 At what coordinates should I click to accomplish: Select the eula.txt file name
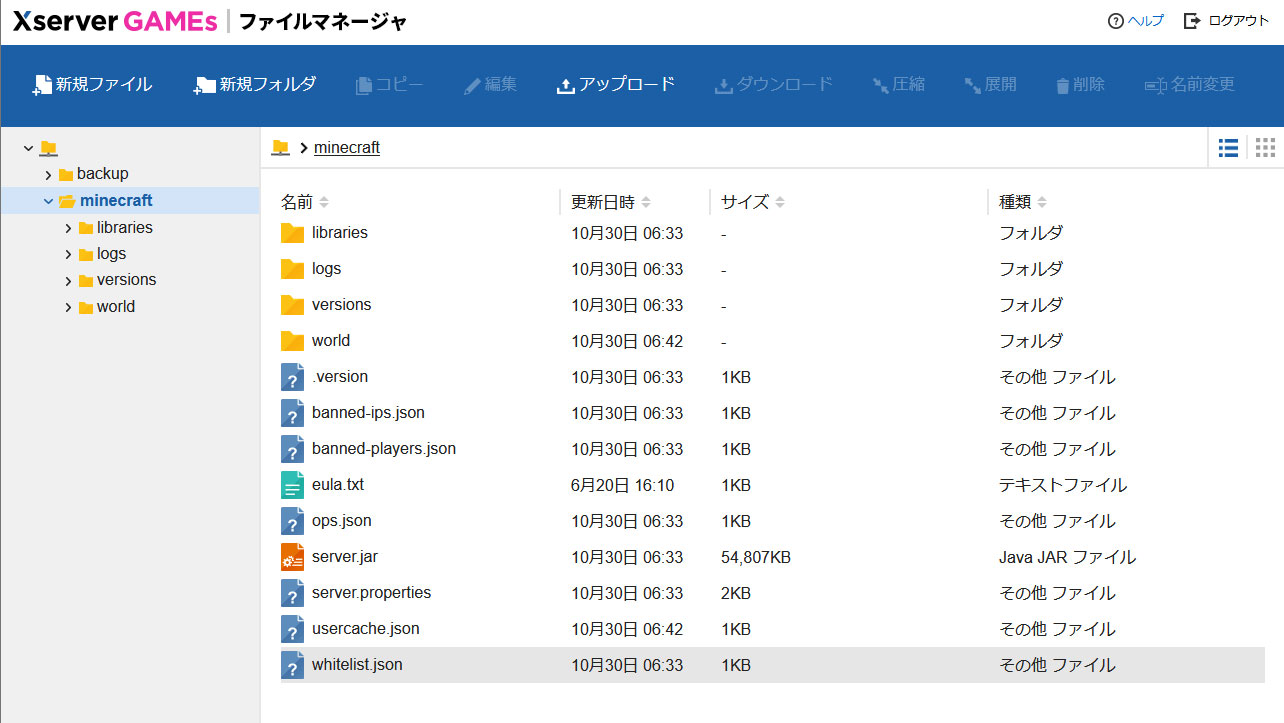point(338,485)
